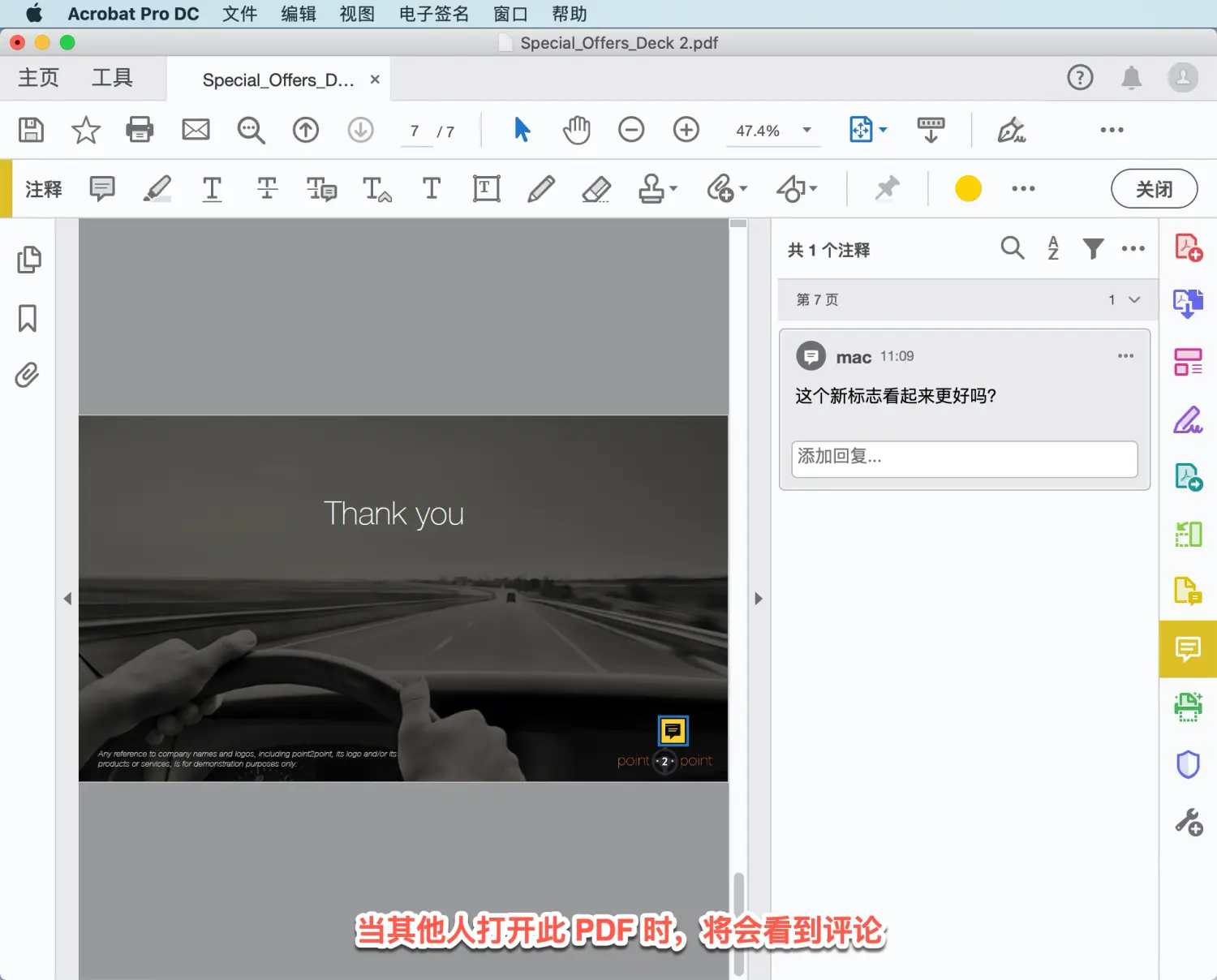The image size is (1217, 980).
Task: Search comments with the magnifier icon
Action: coord(1013,248)
